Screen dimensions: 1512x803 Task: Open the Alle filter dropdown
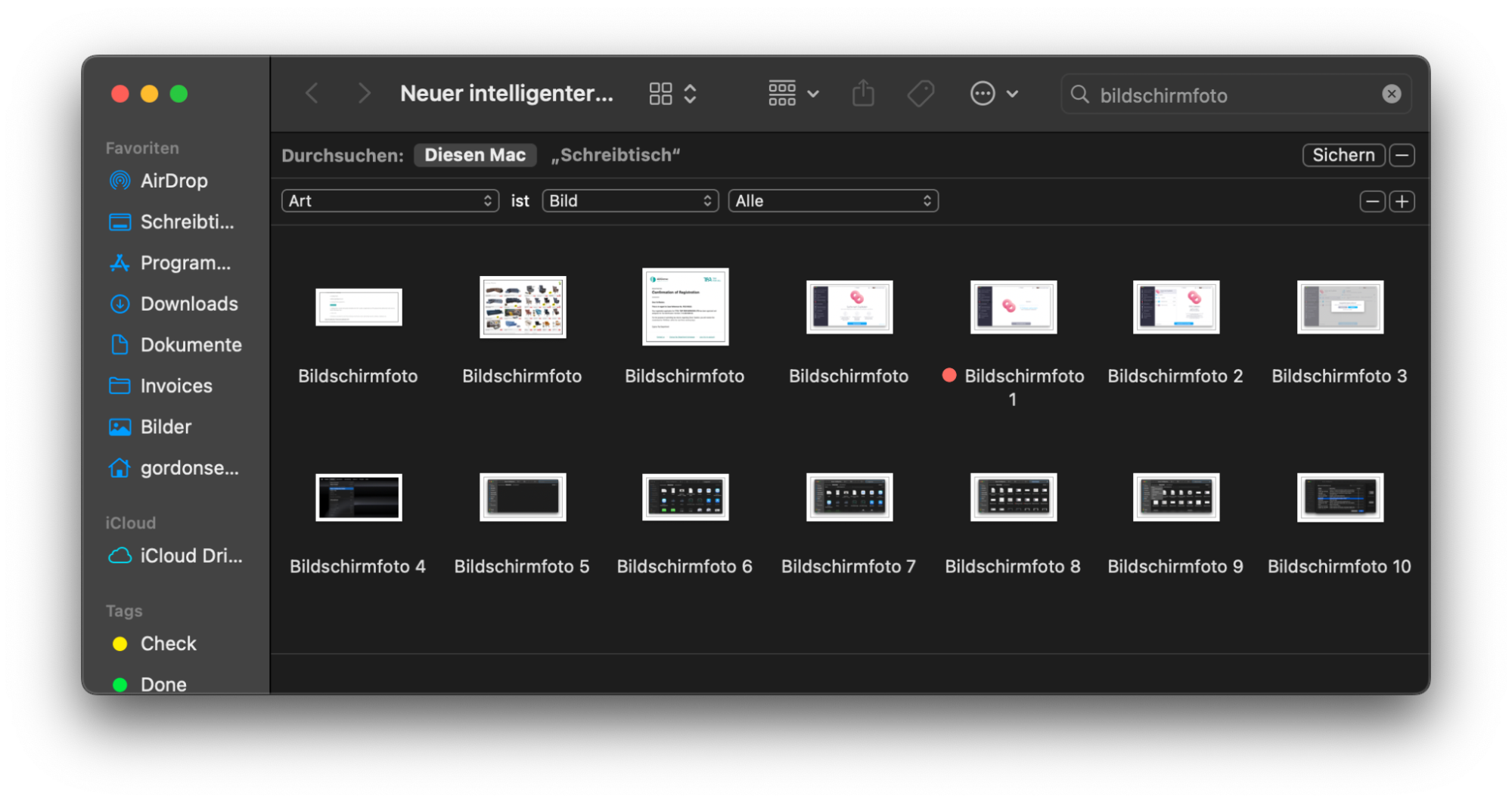click(x=833, y=200)
